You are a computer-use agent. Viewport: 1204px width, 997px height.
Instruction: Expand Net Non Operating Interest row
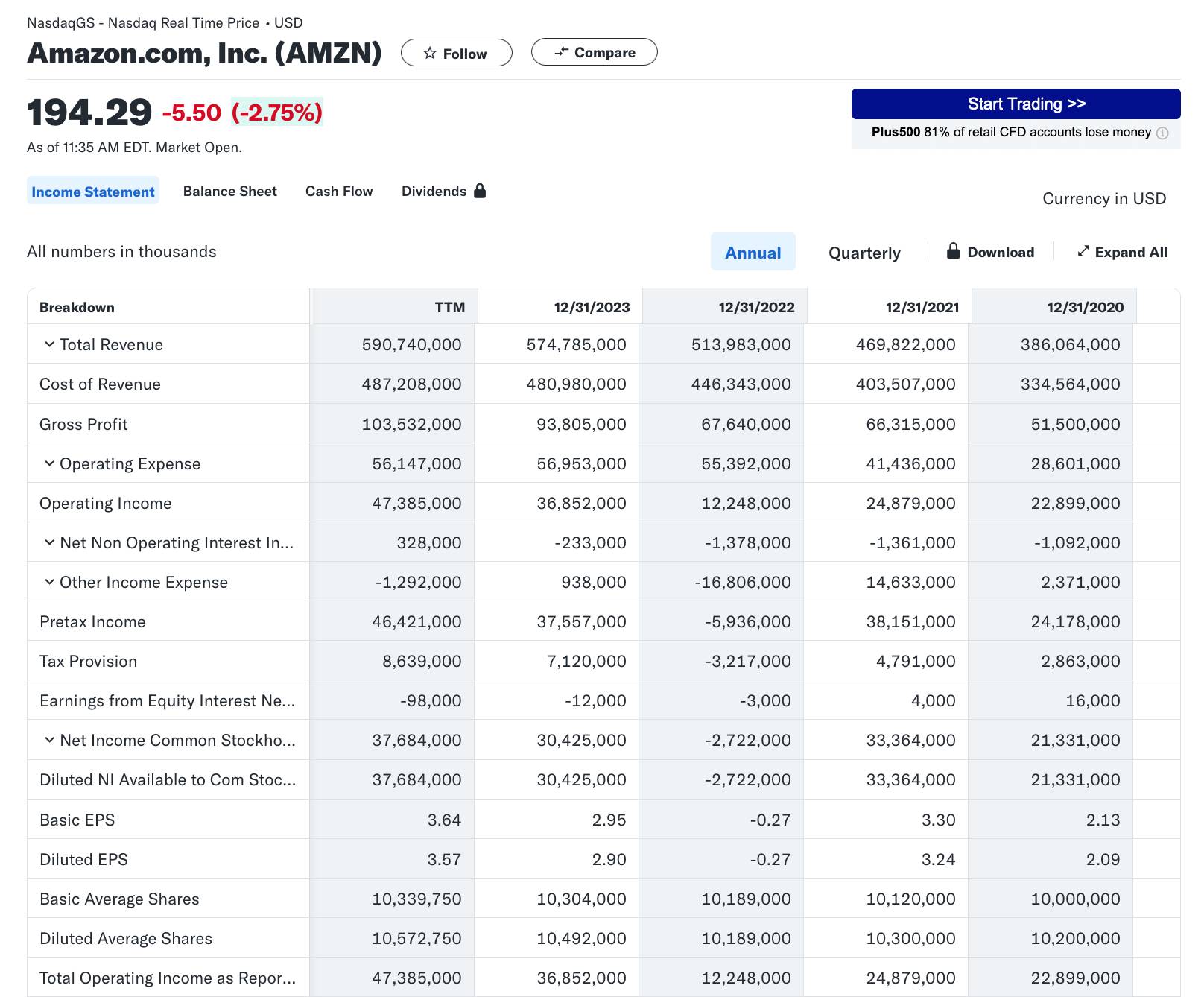pos(49,542)
